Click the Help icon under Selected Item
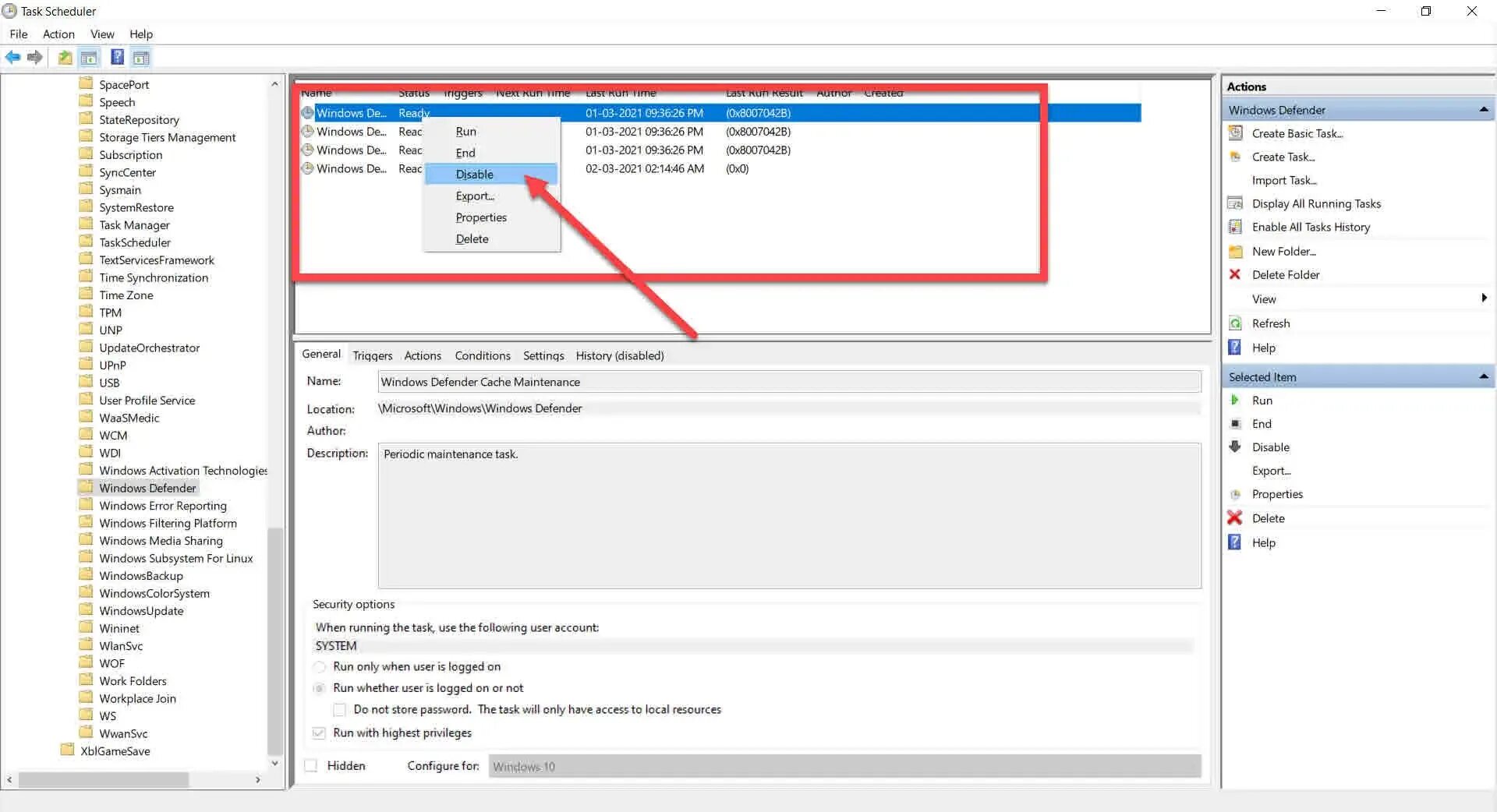Image resolution: width=1497 pixels, height=812 pixels. click(x=1235, y=542)
